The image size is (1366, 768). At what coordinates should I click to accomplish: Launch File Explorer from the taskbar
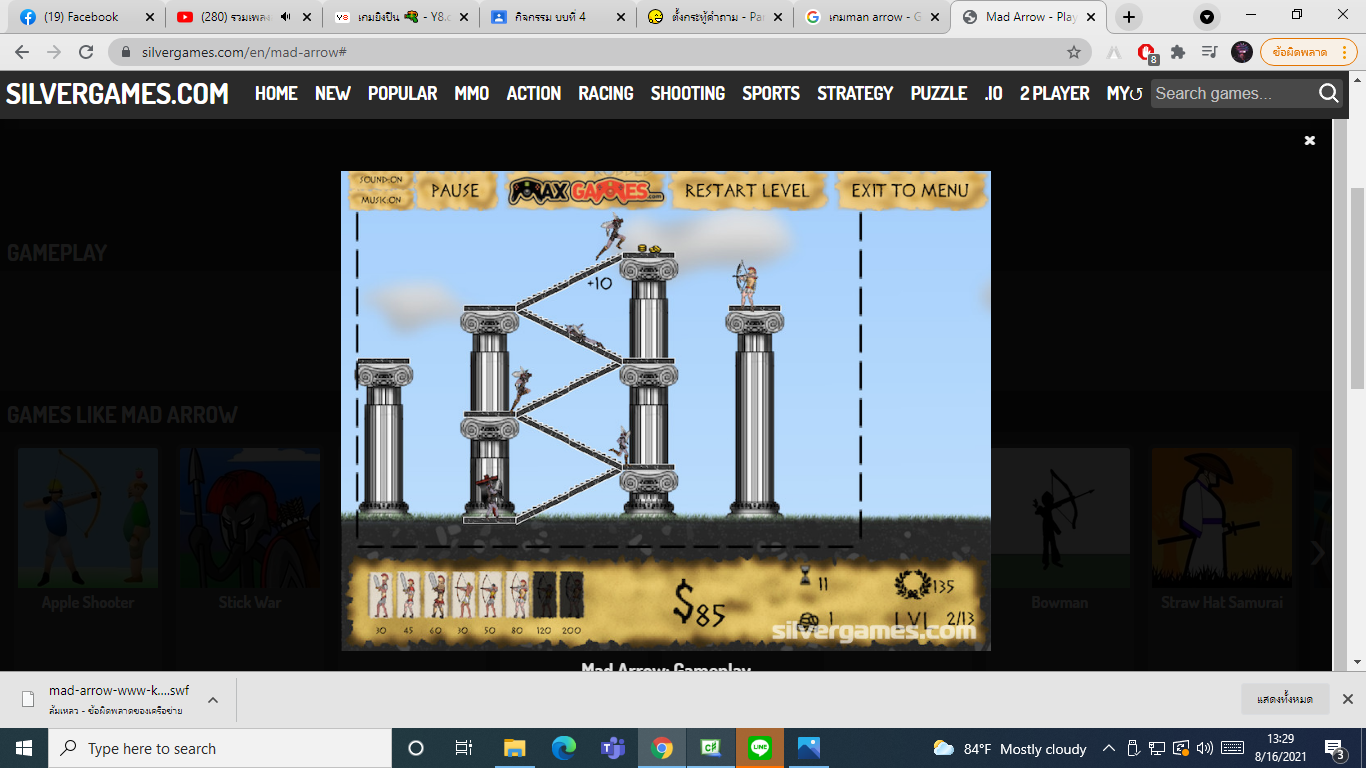click(514, 748)
